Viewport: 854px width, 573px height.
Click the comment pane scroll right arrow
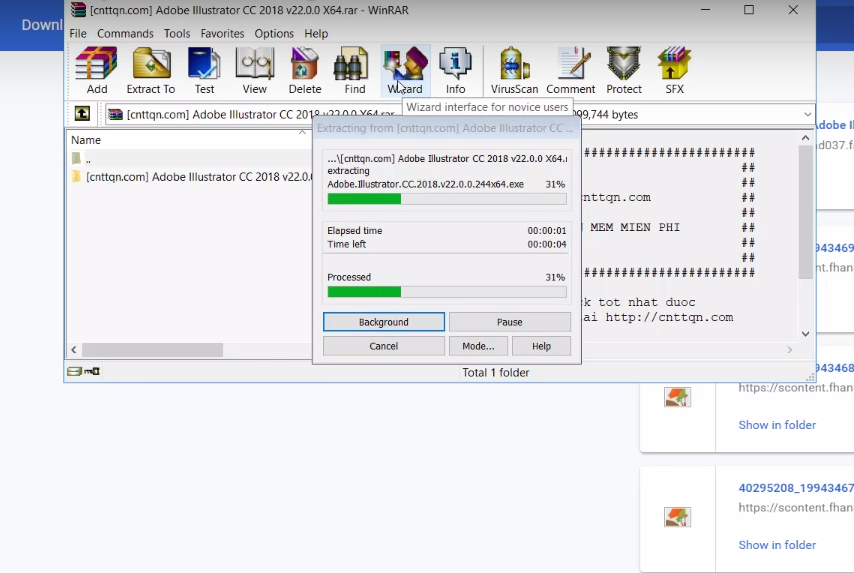coord(790,350)
